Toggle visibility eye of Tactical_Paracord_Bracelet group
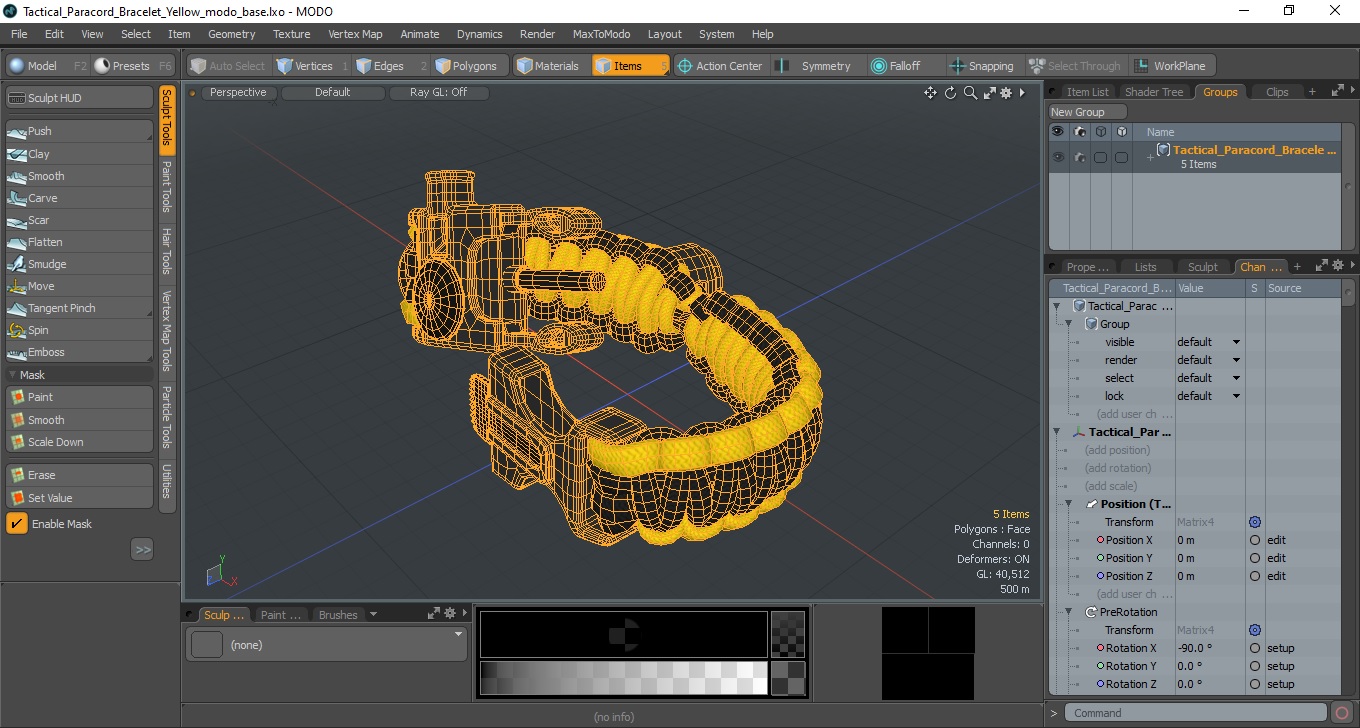The height and width of the screenshot is (728, 1360). [x=1058, y=157]
